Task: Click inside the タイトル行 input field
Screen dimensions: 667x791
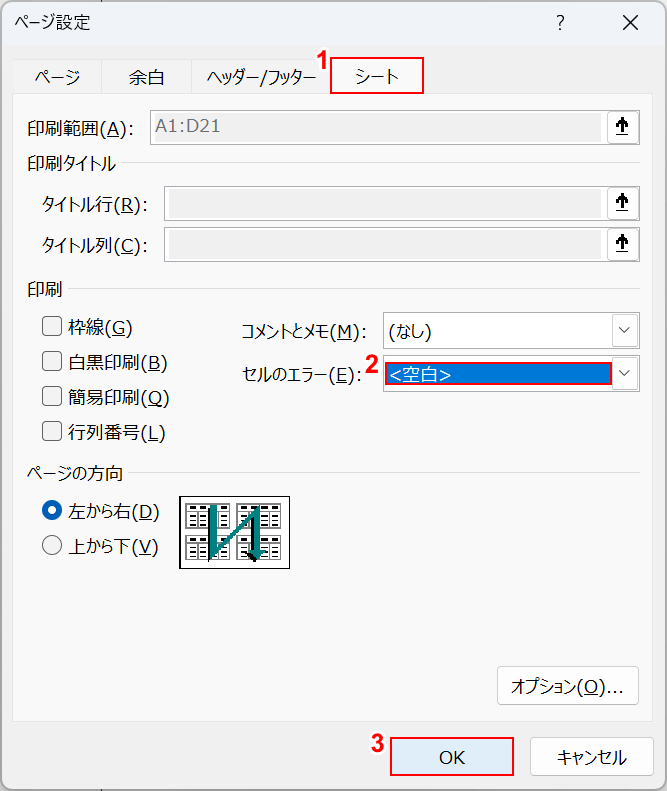Action: pos(385,204)
